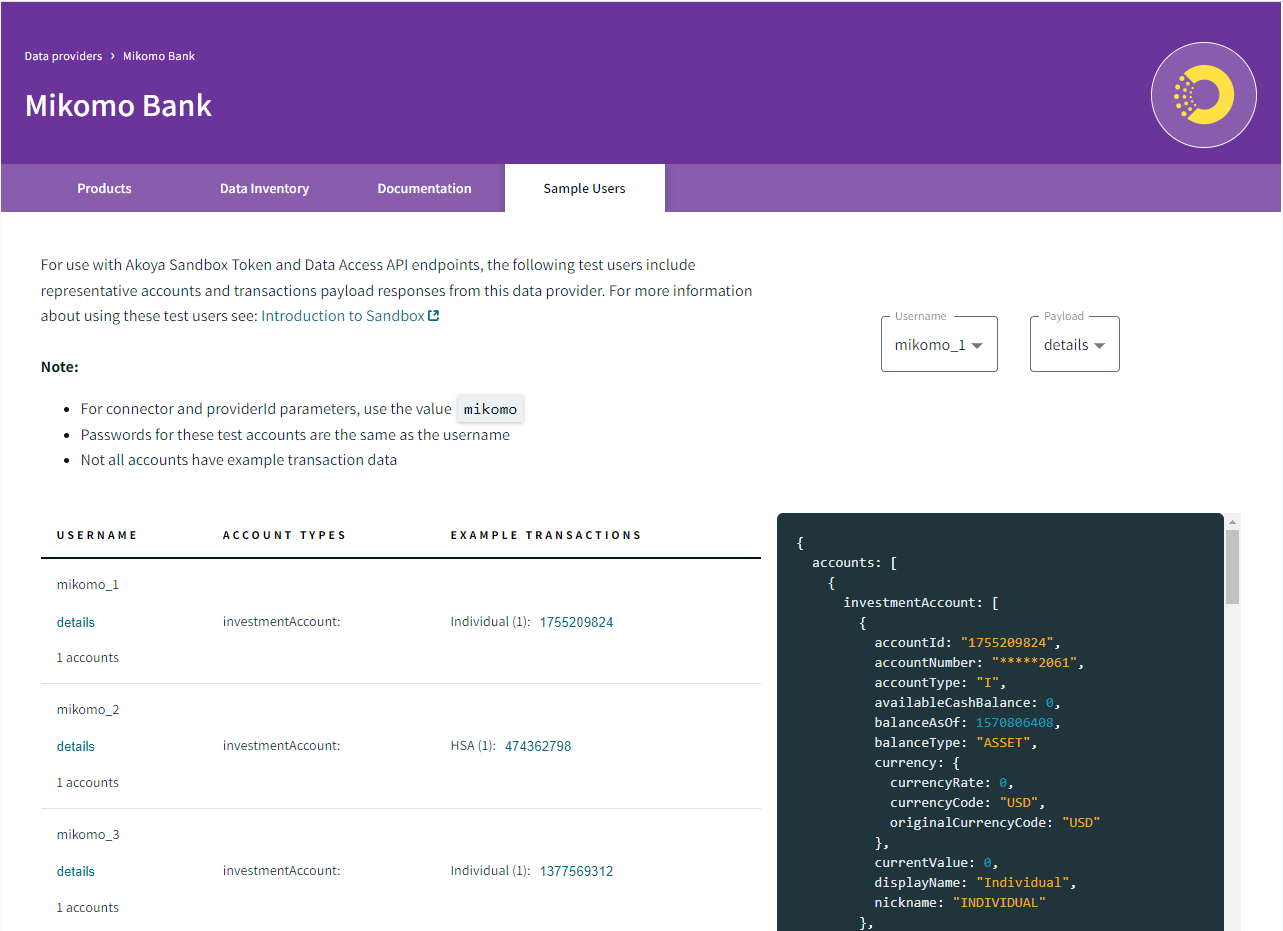The height and width of the screenshot is (931, 1283).
Task: Click the currencyCode line in JSON
Action: 967,802
